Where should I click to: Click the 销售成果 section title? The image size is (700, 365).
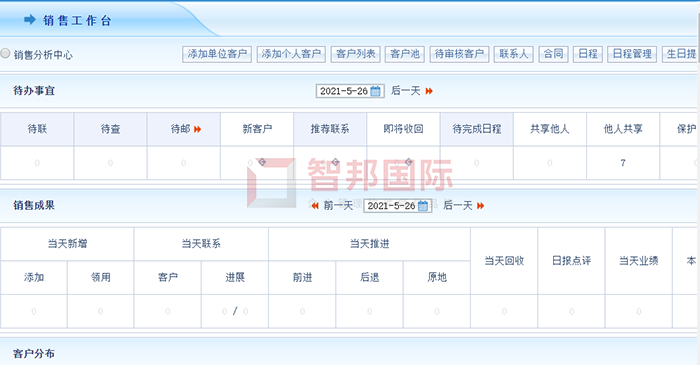coord(34,205)
